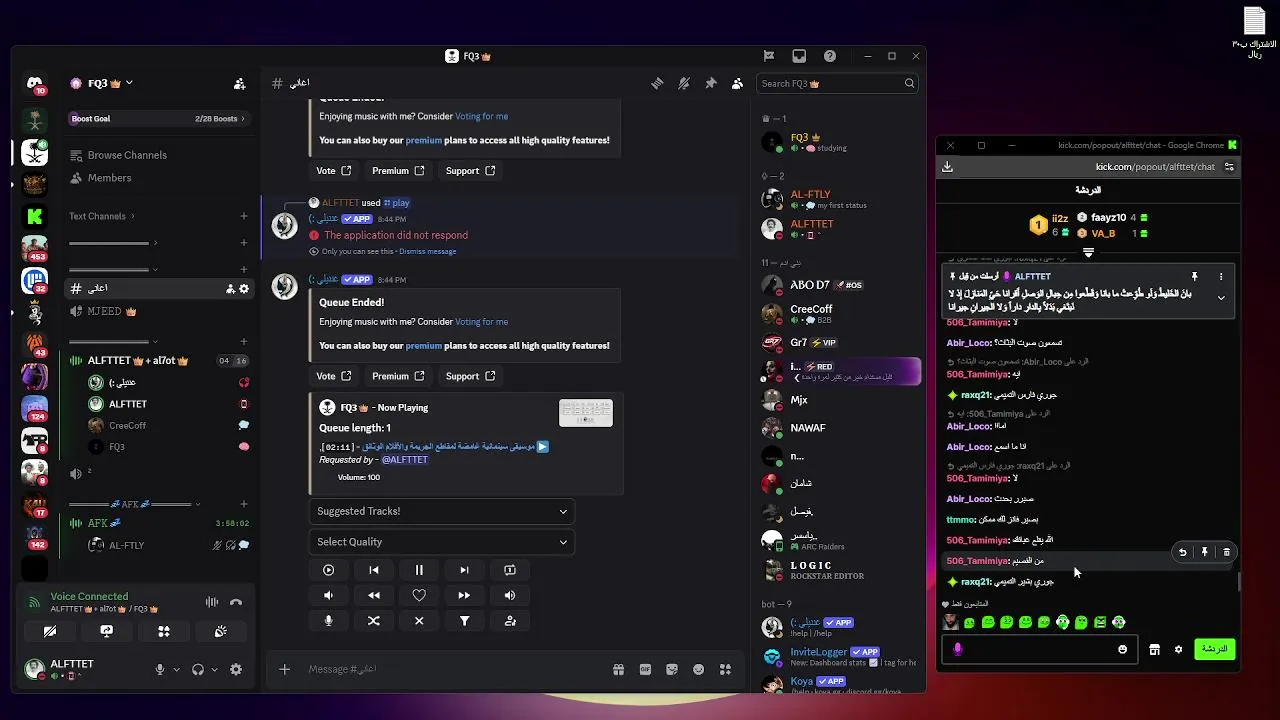Viewport: 1280px width, 720px height.
Task: Open Members list item
Action: point(157,178)
